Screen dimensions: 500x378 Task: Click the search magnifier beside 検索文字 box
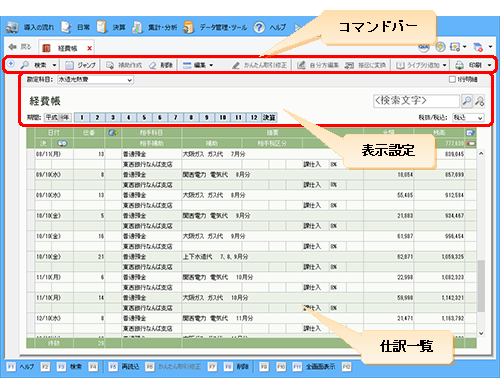point(467,101)
